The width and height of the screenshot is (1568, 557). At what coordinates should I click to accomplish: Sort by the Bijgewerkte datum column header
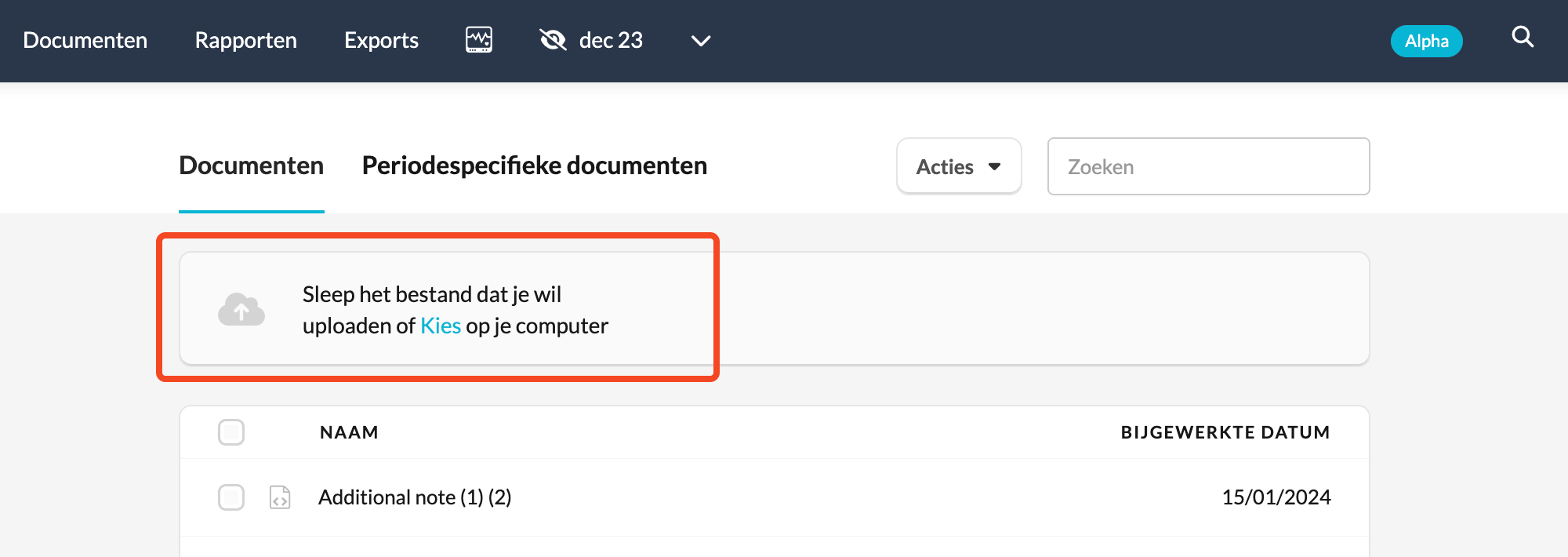pos(1225,432)
